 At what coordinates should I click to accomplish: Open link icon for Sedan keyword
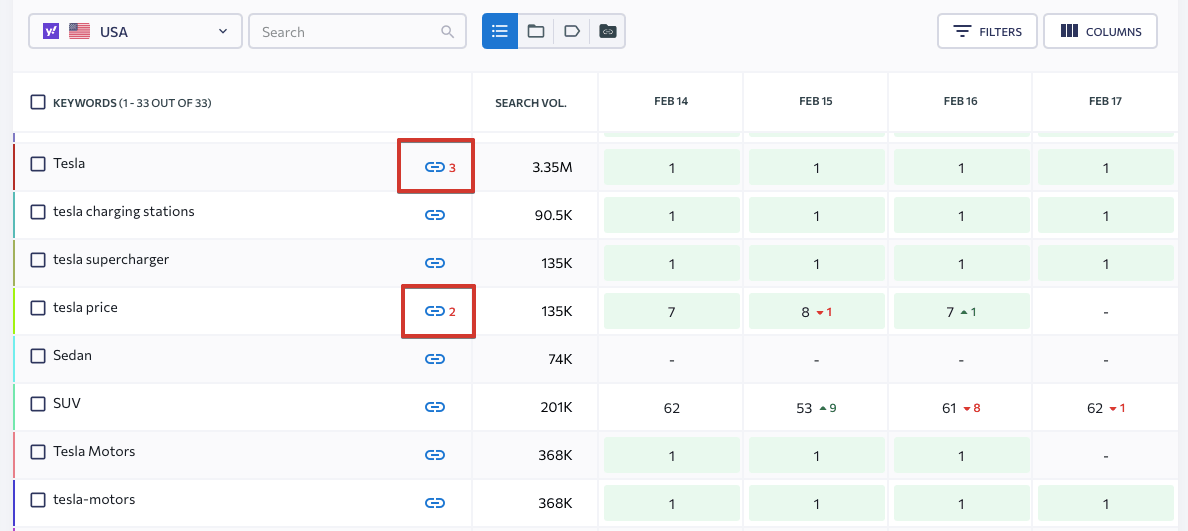pyautogui.click(x=434, y=359)
